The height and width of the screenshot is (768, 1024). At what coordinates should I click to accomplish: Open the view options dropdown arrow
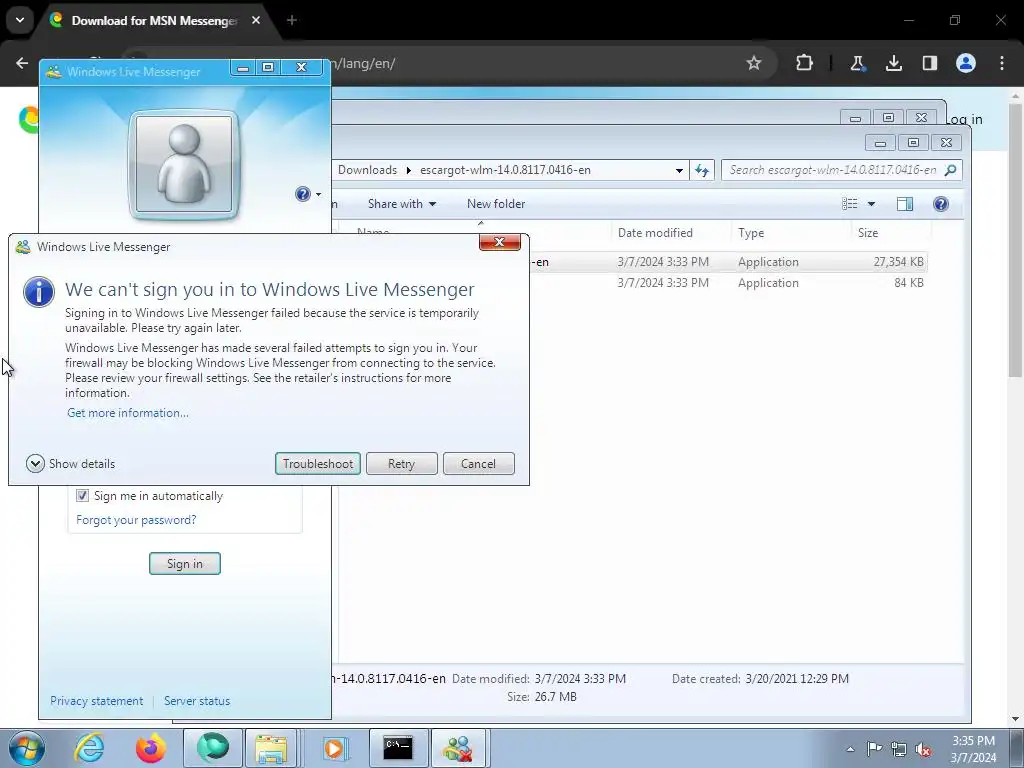[871, 204]
